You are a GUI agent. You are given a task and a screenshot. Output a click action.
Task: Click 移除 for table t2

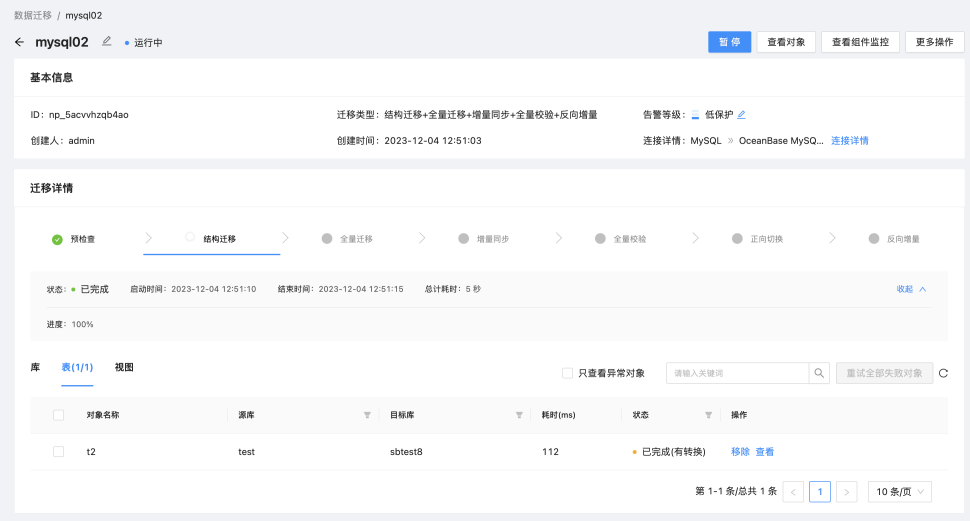740,452
